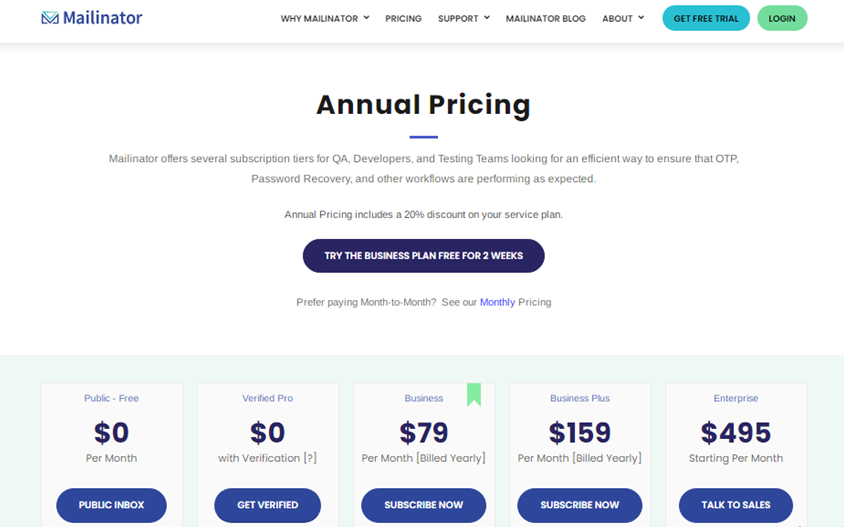Expand the Support menu chevron

pyautogui.click(x=487, y=18)
